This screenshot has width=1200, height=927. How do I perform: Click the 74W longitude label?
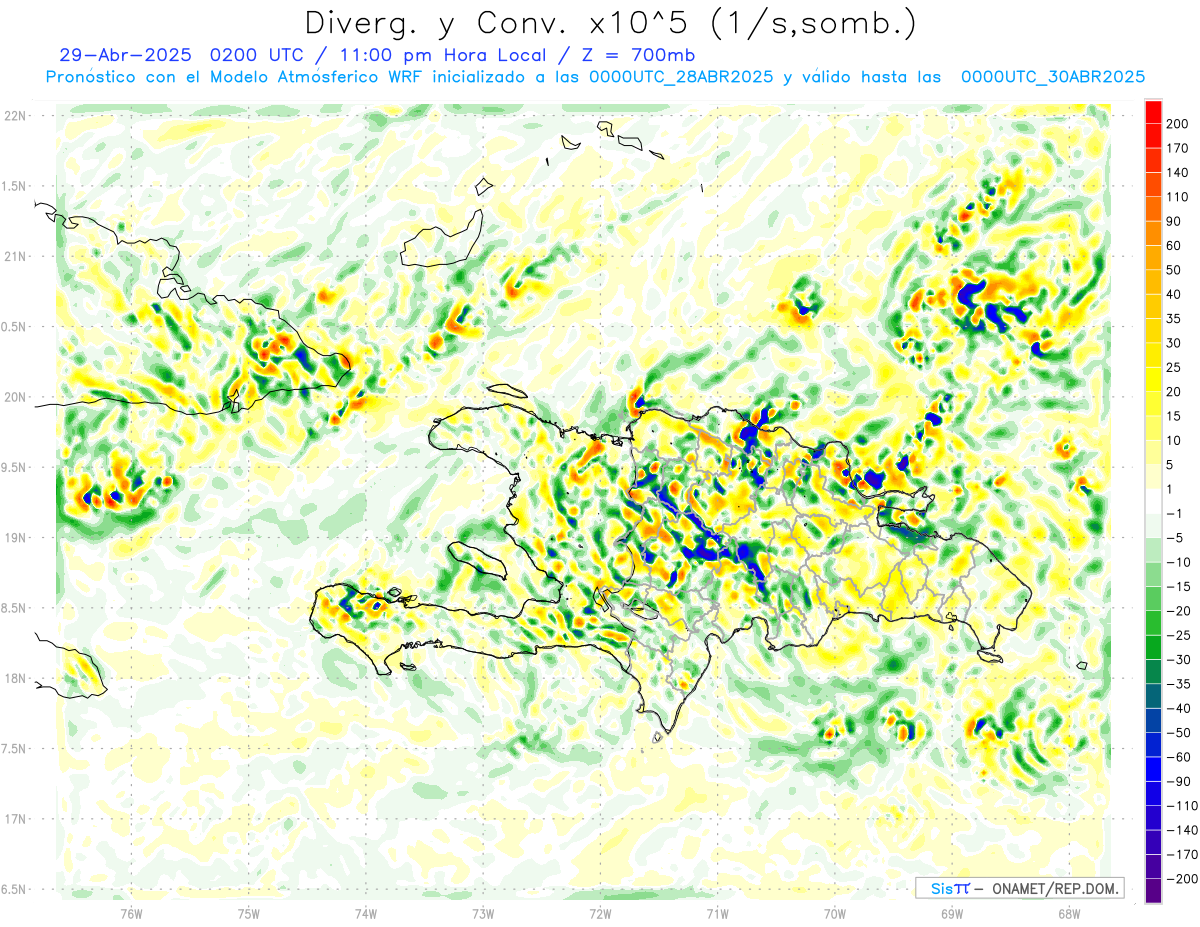click(x=366, y=912)
